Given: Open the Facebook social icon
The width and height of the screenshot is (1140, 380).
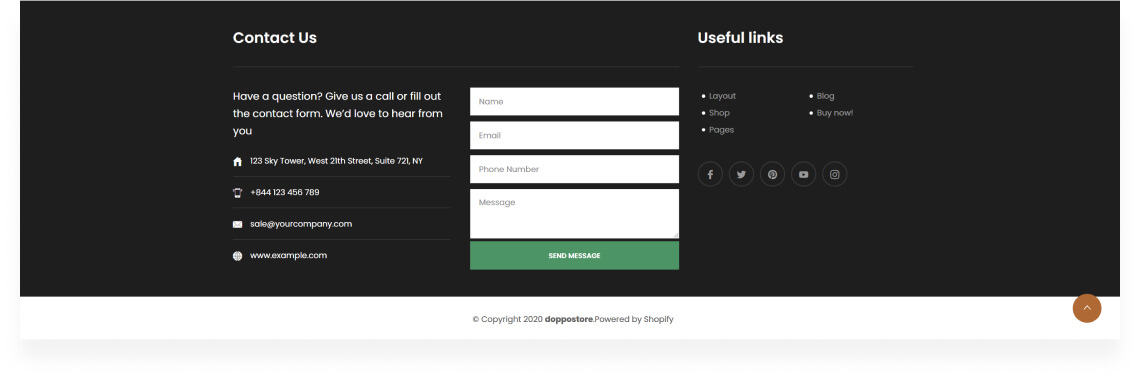Looking at the screenshot, I should coord(710,174).
